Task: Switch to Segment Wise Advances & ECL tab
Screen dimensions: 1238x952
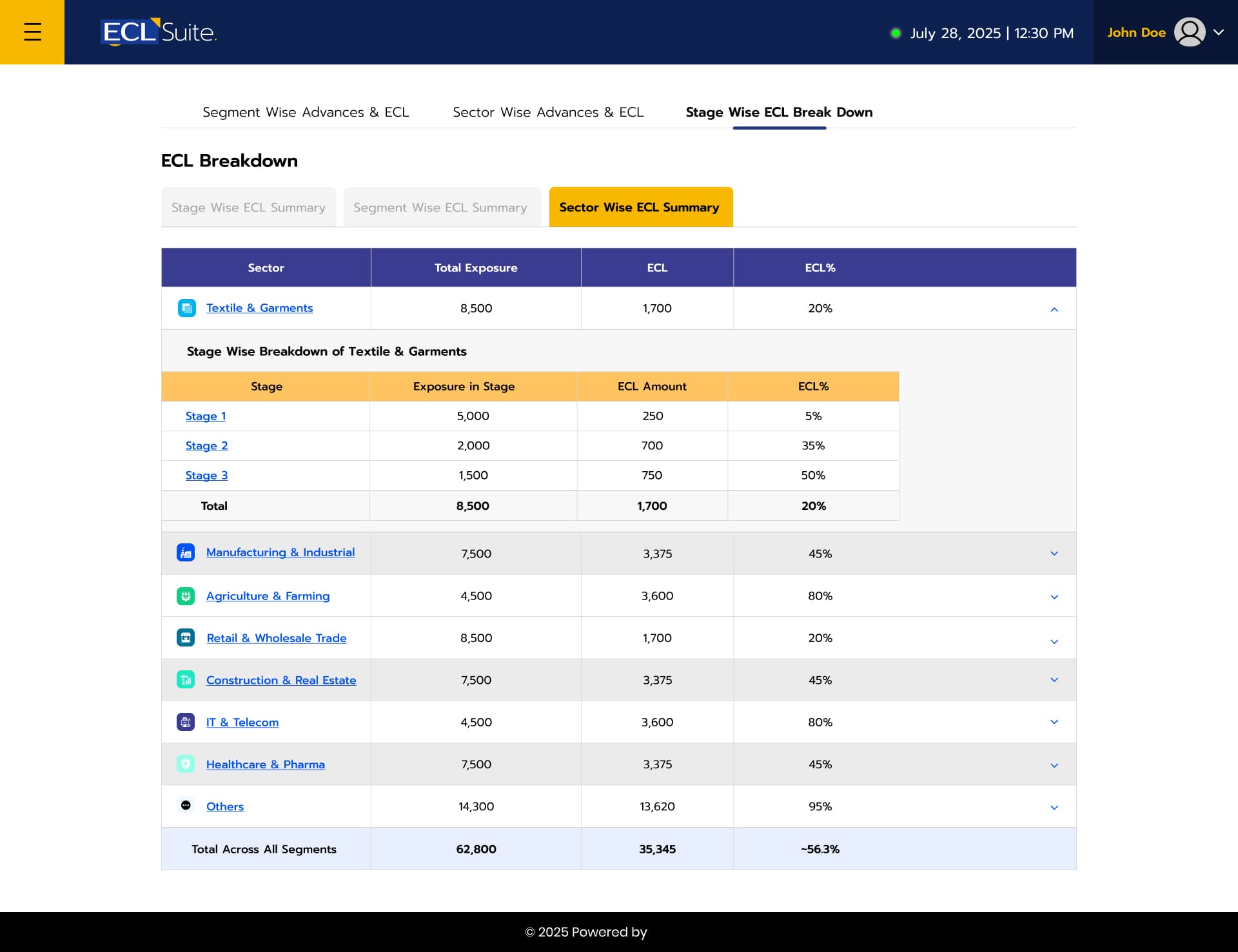Action: click(x=306, y=112)
